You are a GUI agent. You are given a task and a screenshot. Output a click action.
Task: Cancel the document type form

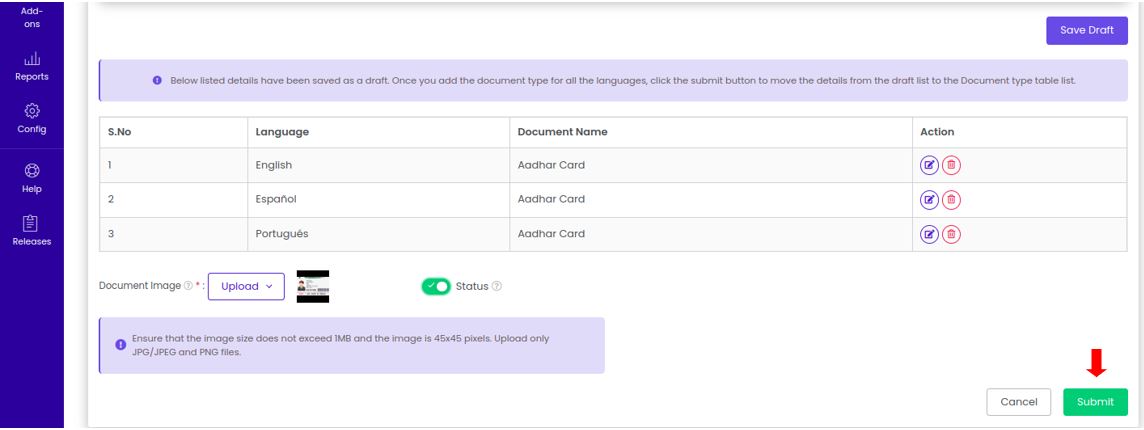click(1019, 402)
